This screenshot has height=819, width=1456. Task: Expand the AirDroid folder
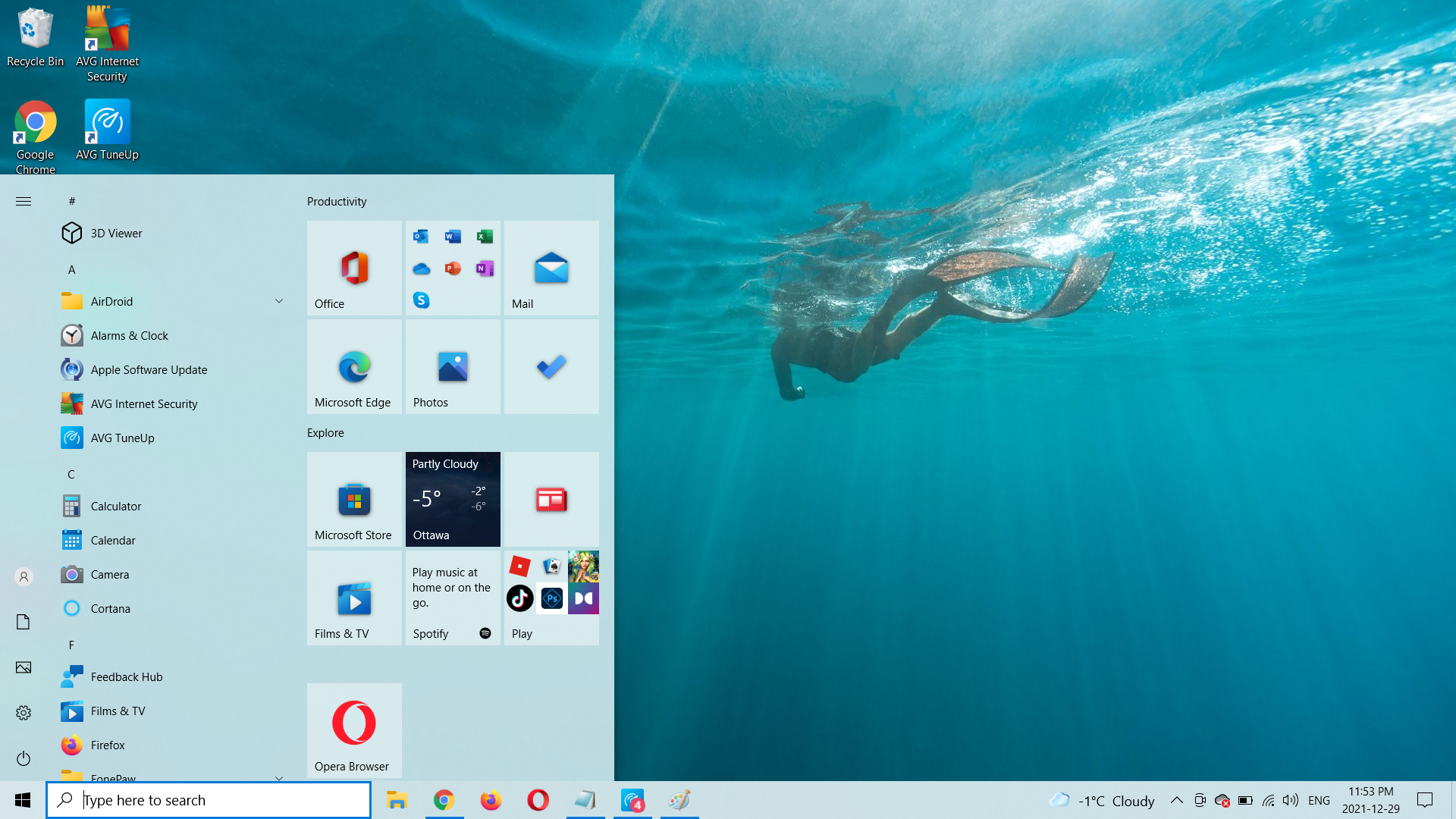click(x=174, y=301)
